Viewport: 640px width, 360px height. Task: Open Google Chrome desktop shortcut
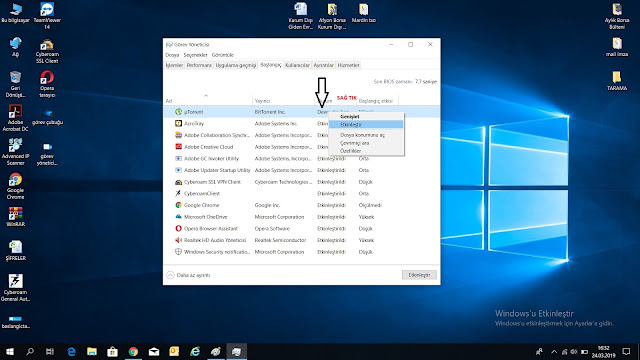coord(16,186)
